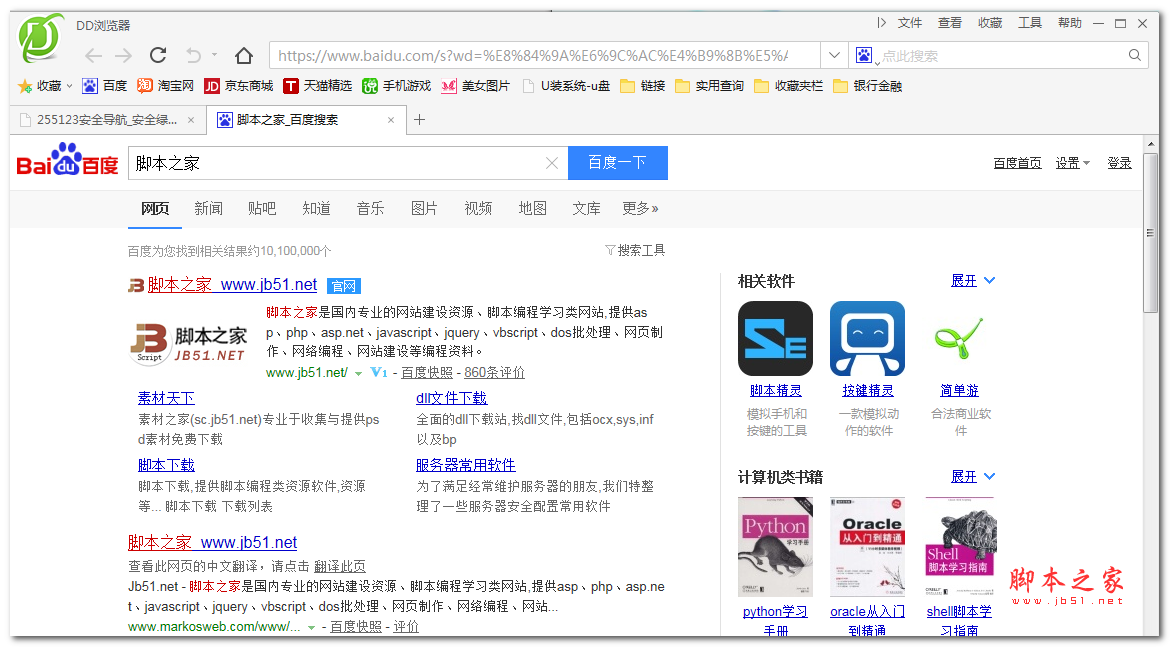Viewport: 1170px width, 647px height.
Task: Open the 京东商城 bookmark
Action: pyautogui.click(x=239, y=86)
